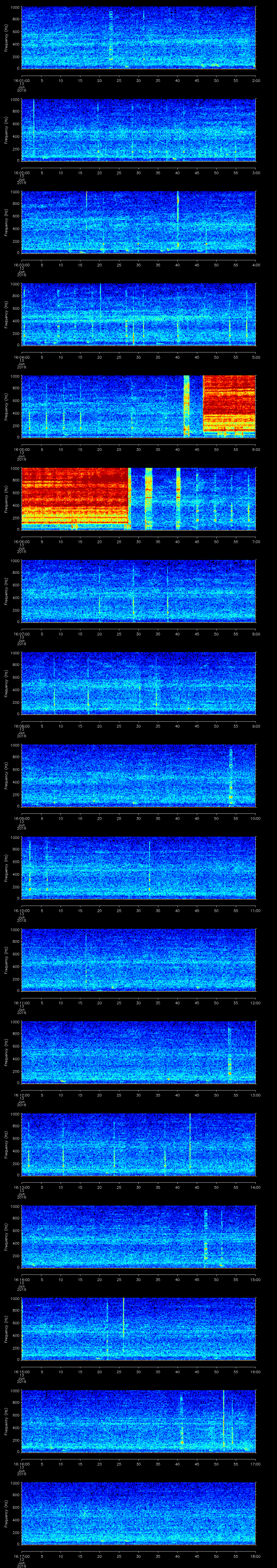Click the "9:00" end time label
The image size is (277, 1568).
pos(256,726)
